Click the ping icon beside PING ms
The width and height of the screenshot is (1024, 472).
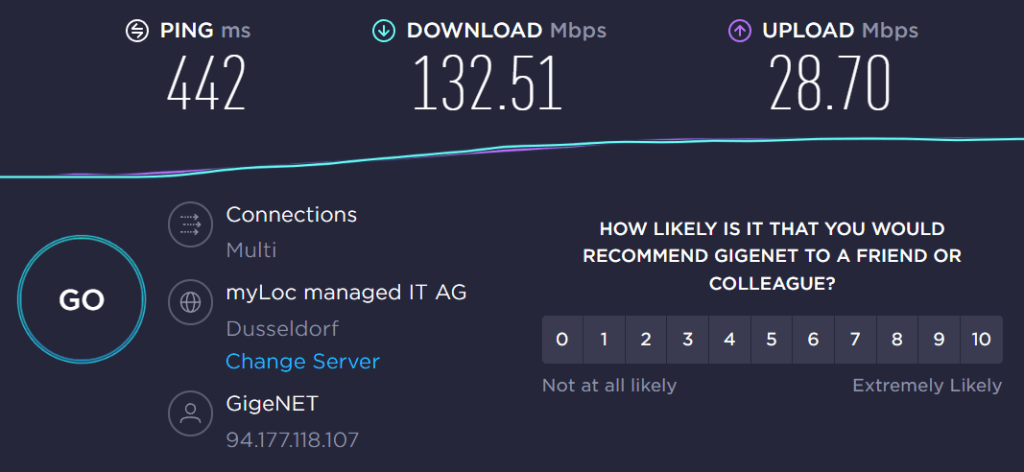[x=138, y=31]
